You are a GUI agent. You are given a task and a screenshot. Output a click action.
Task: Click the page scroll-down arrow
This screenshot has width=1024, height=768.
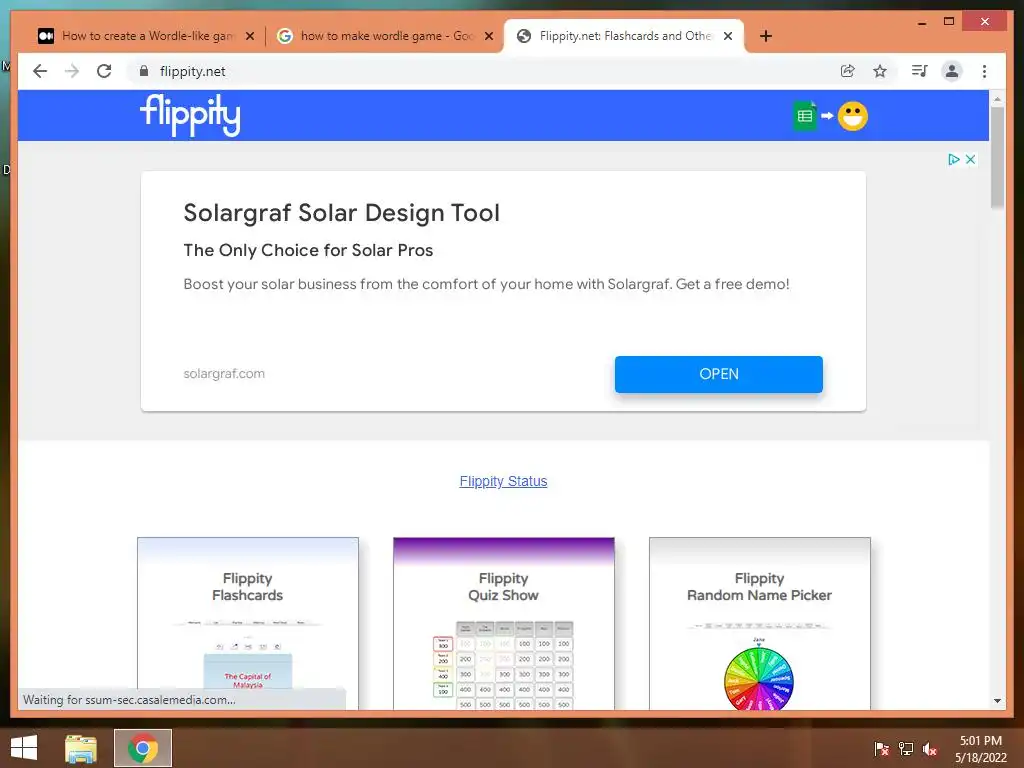(x=997, y=701)
